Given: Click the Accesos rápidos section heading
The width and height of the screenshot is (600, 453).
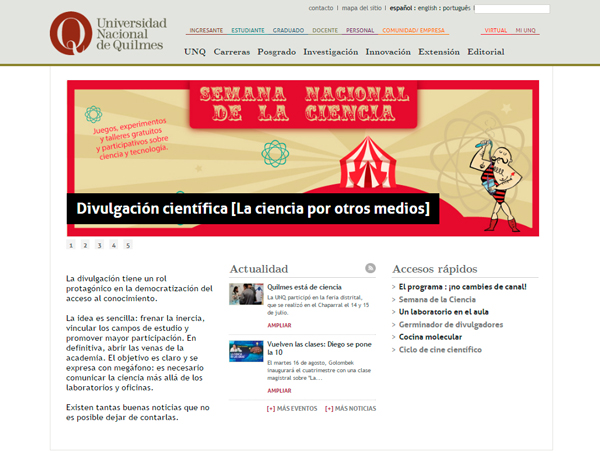Looking at the screenshot, I should point(435,269).
